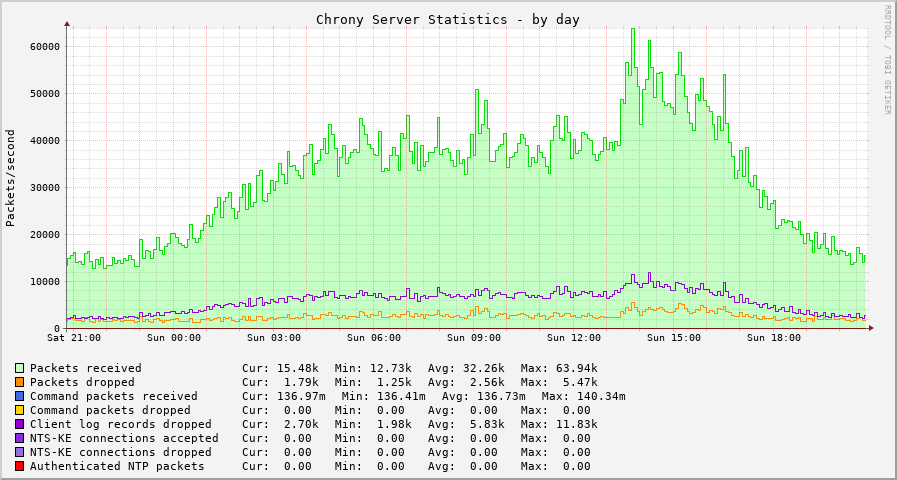Click the NTS-KE connections accepted swatch

coord(20,438)
